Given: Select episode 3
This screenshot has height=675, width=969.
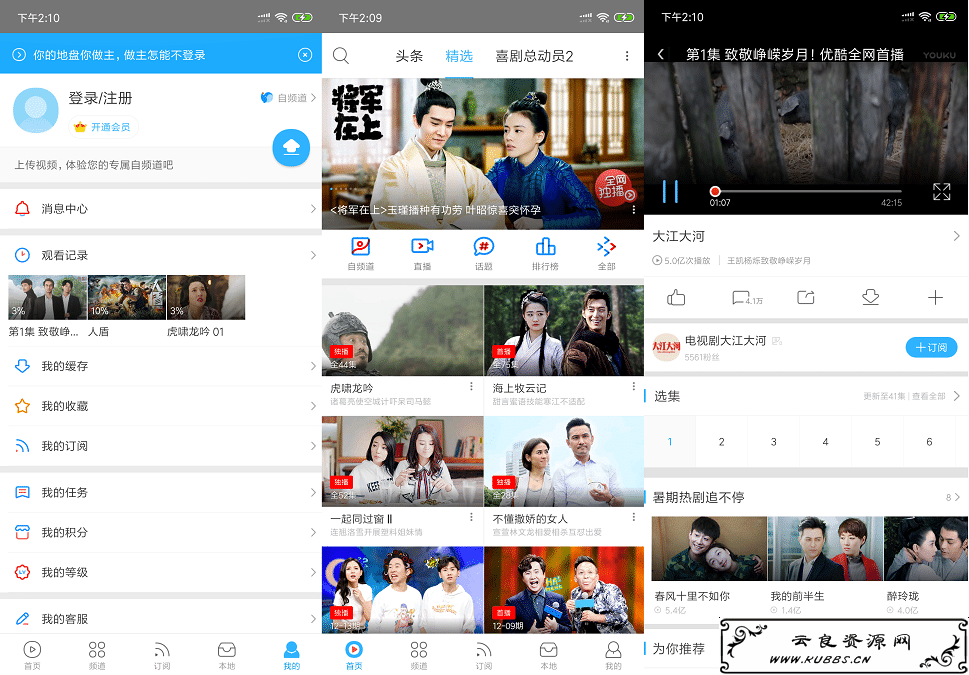Looking at the screenshot, I should (x=774, y=441).
